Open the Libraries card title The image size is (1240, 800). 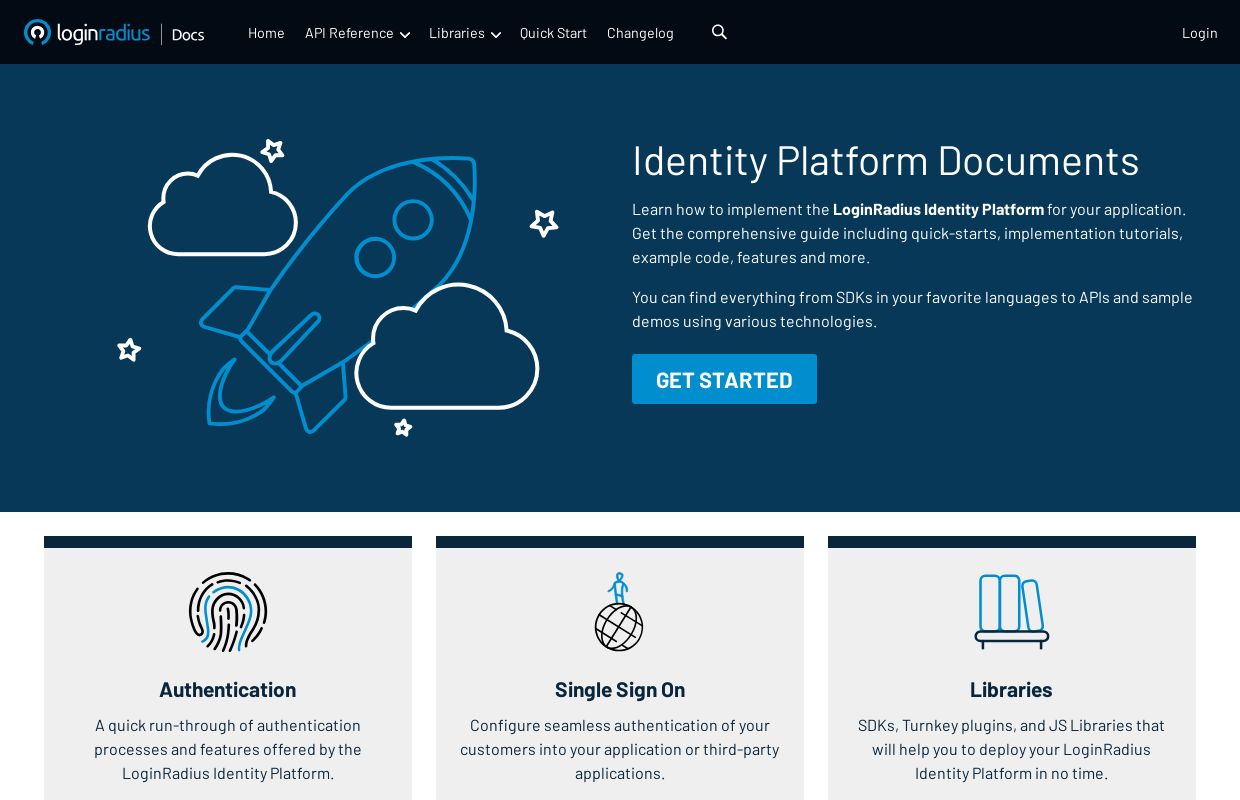click(1011, 689)
